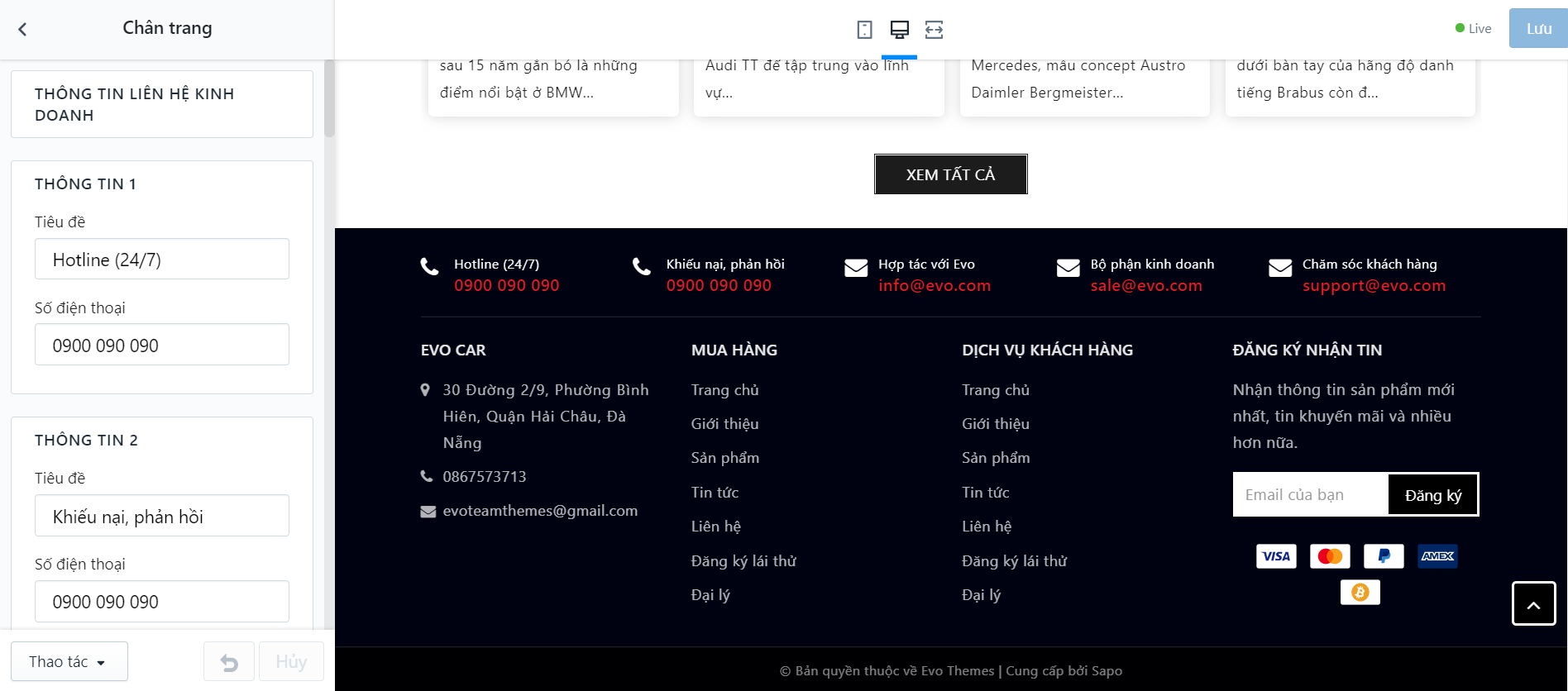Click the Amex payment icon
Viewport: 1568px width, 691px height.
point(1437,556)
